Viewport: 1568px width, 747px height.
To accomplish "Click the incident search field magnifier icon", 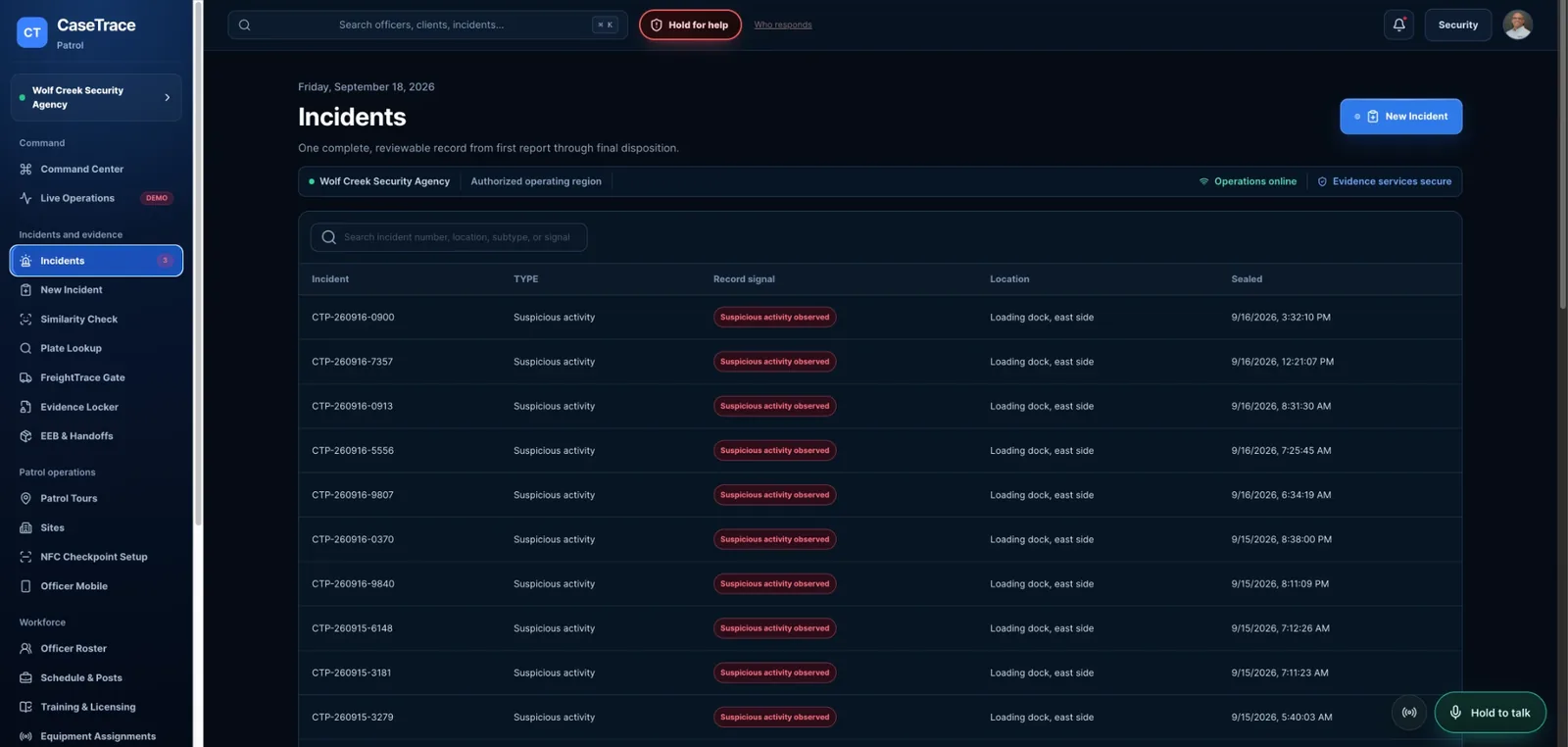I will coord(329,237).
